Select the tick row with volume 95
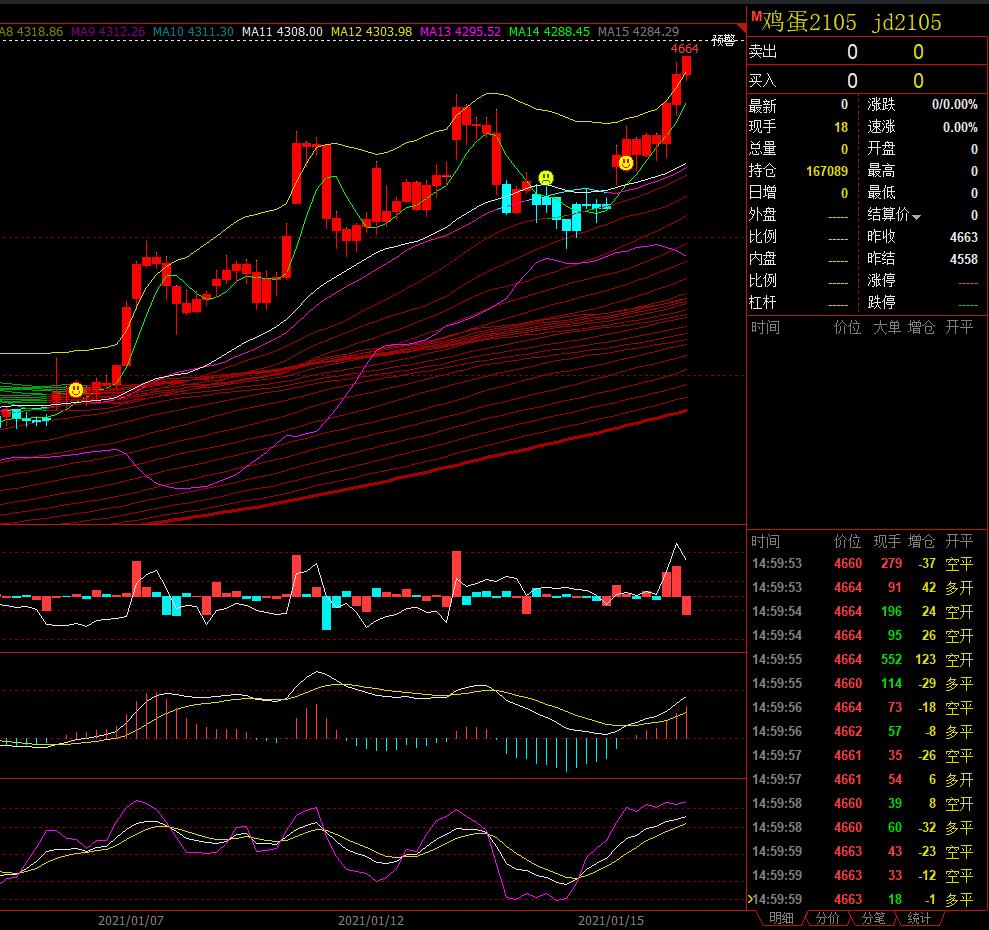Screen dimensions: 989x930 [x=865, y=635]
